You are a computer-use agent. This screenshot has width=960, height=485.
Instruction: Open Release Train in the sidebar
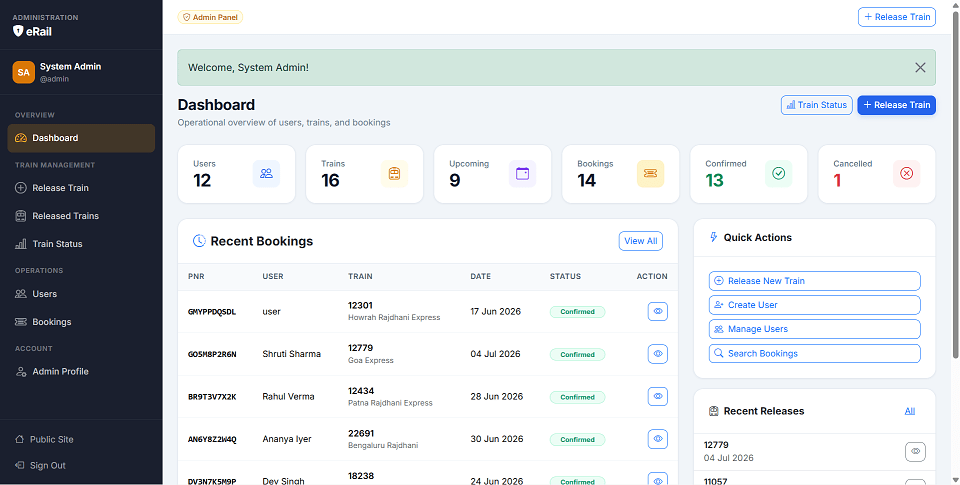tap(81, 188)
